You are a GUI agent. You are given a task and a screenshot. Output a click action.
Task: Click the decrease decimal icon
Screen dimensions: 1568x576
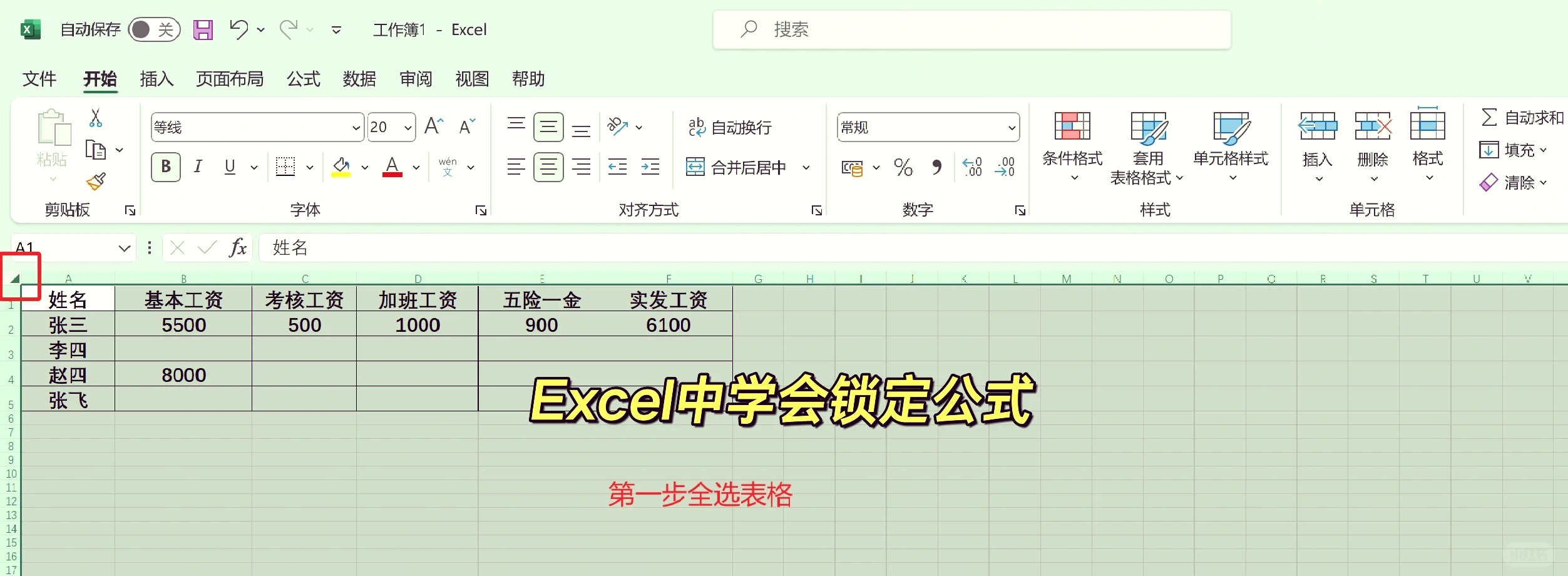point(1005,167)
